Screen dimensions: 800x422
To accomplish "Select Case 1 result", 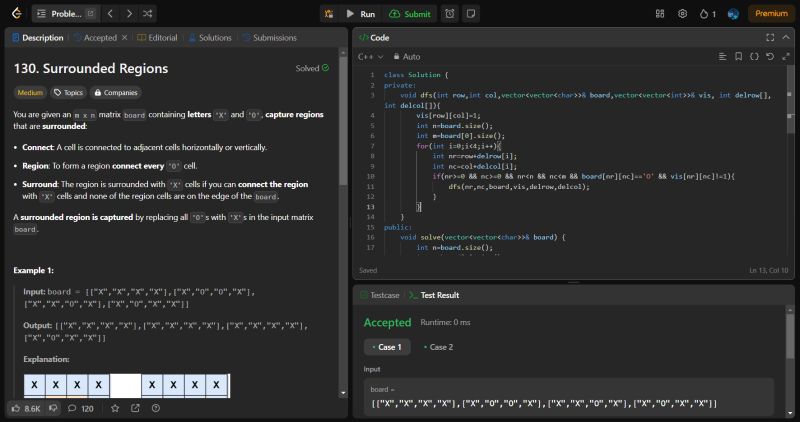I will coord(387,347).
